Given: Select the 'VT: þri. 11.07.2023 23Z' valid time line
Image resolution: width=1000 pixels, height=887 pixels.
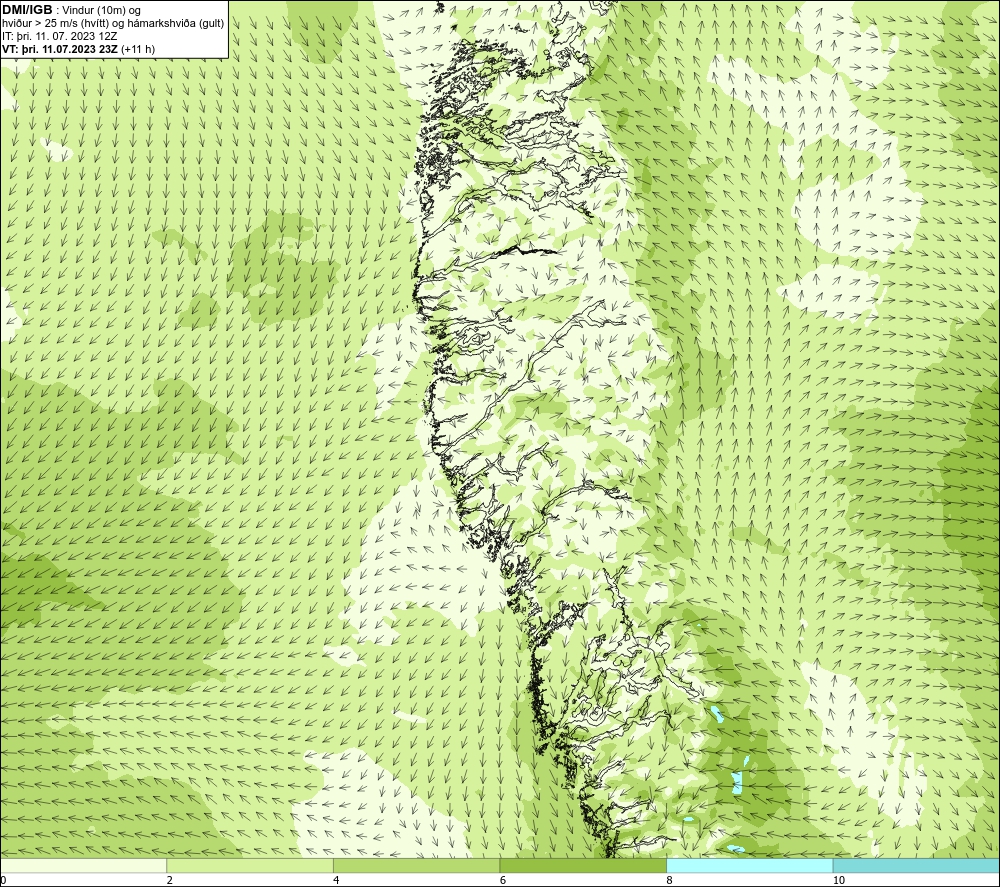Looking at the screenshot, I should 78,49.
